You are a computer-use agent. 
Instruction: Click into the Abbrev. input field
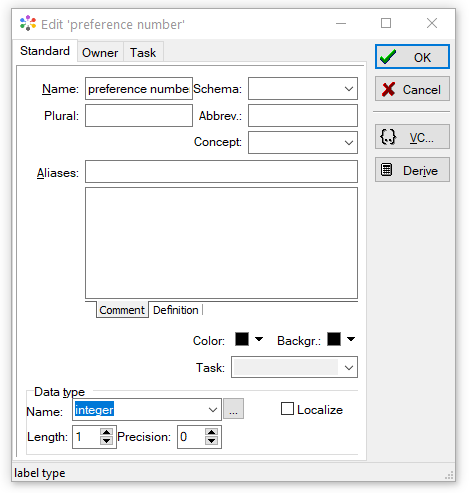pos(303,116)
